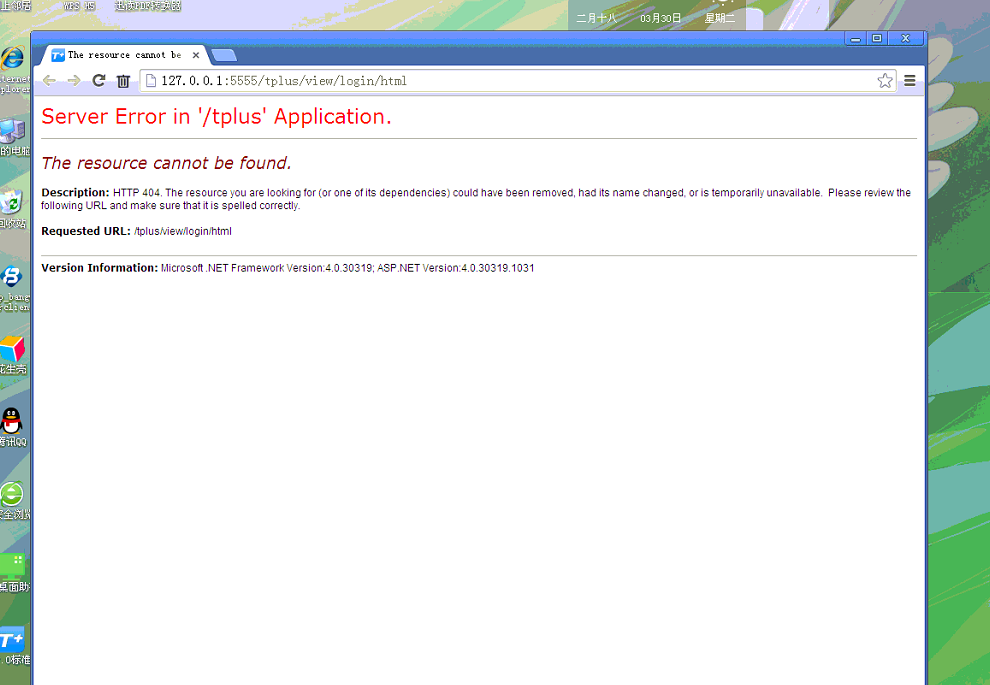Click the page icon in the address bar
Screen dimensions: 990x685
[151, 81]
